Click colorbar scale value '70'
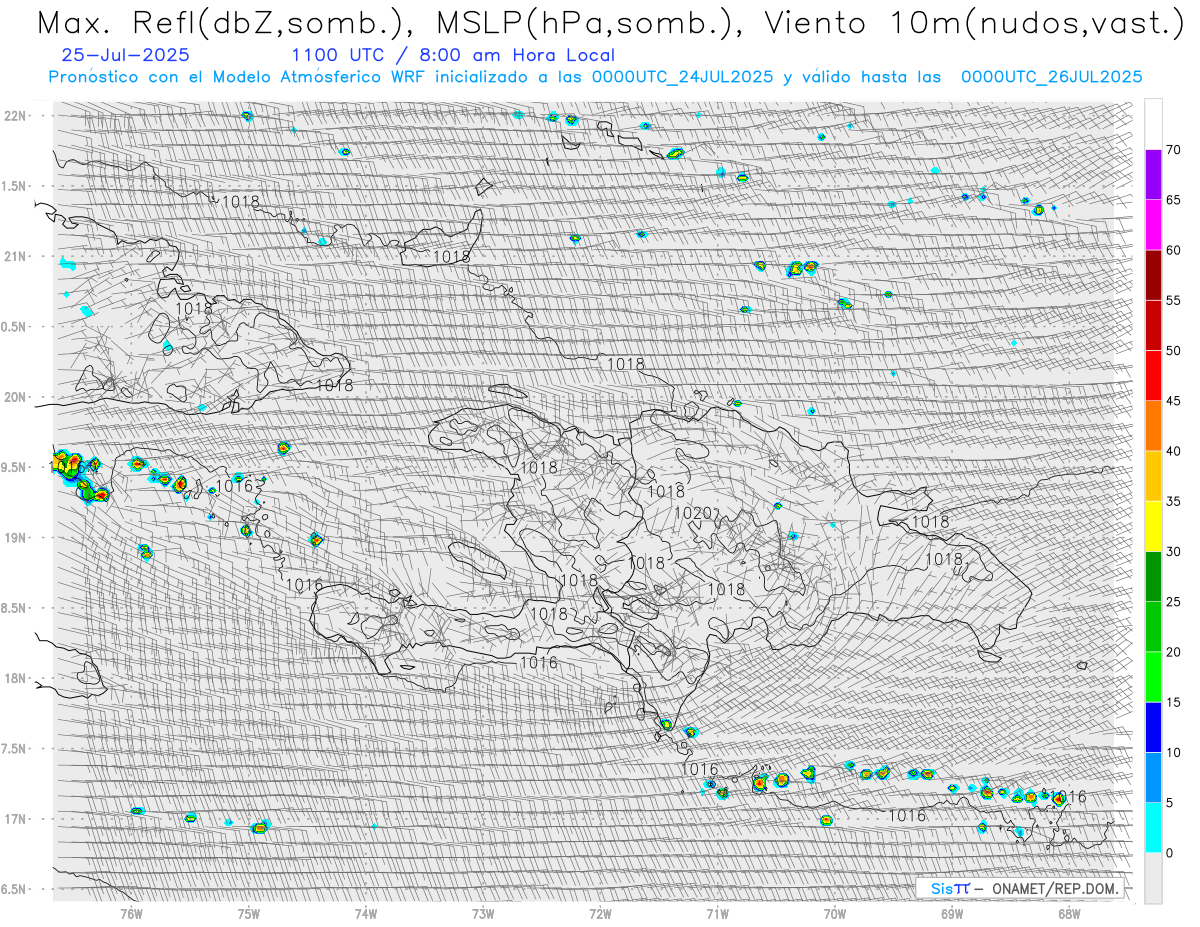The image size is (1200, 927). (1173, 150)
